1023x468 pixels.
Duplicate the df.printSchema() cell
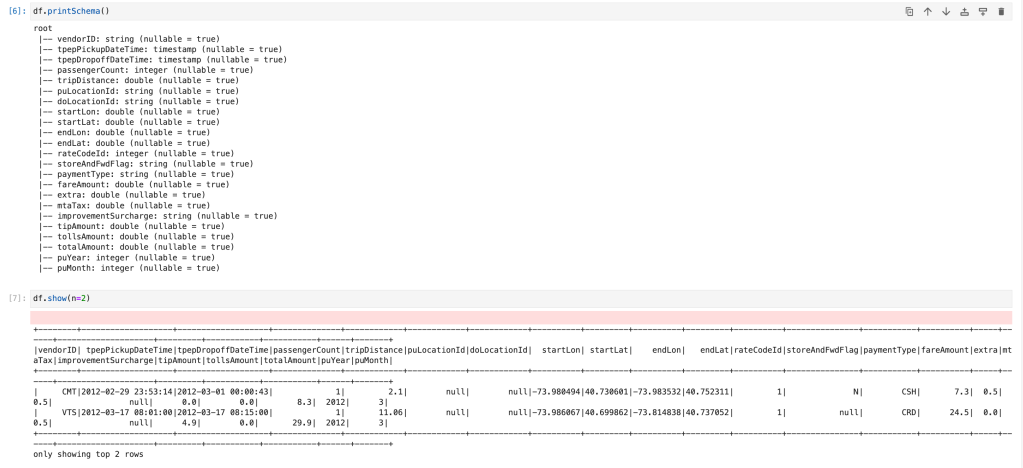pos(909,11)
